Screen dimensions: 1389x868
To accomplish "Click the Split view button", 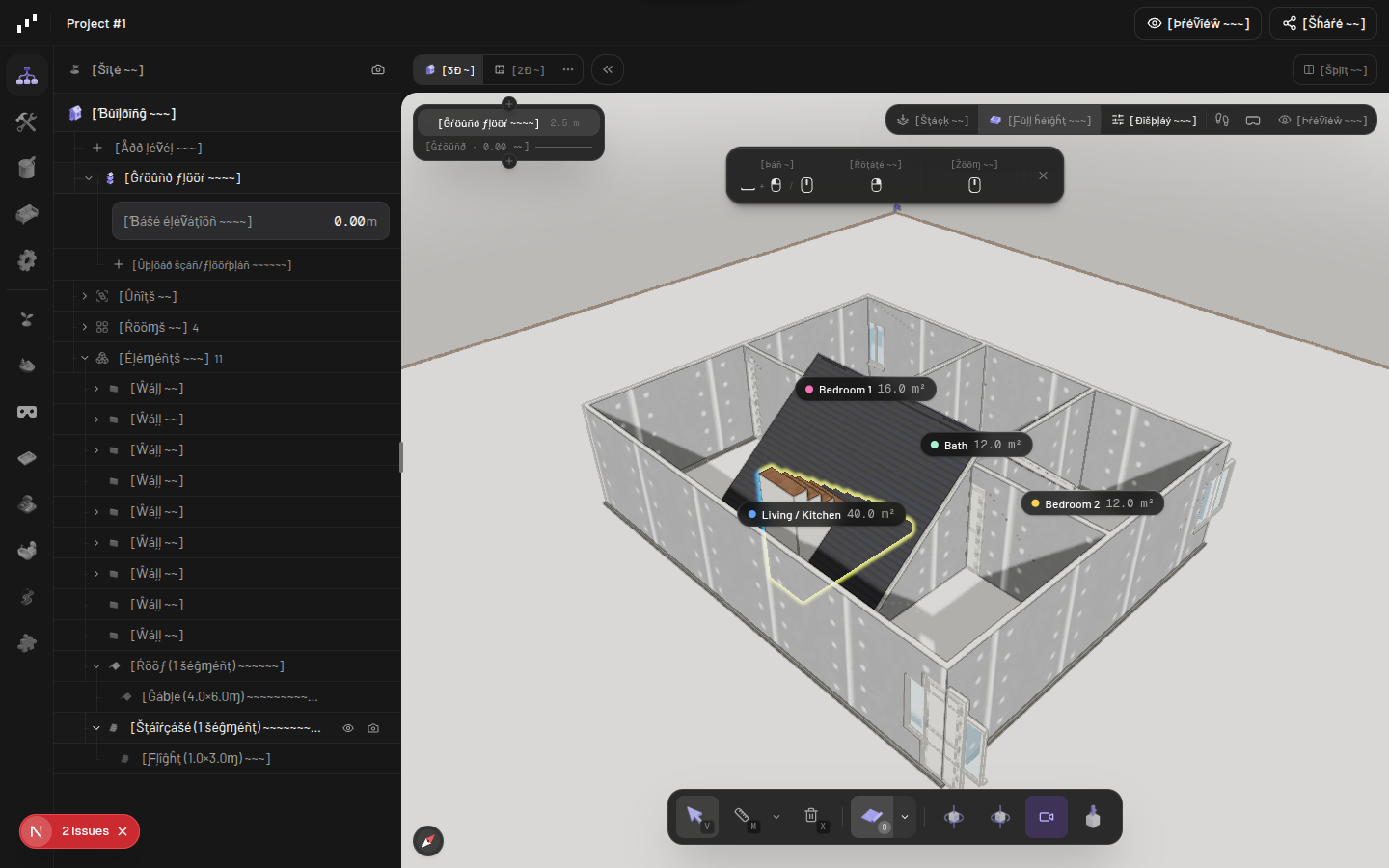I will (1335, 69).
